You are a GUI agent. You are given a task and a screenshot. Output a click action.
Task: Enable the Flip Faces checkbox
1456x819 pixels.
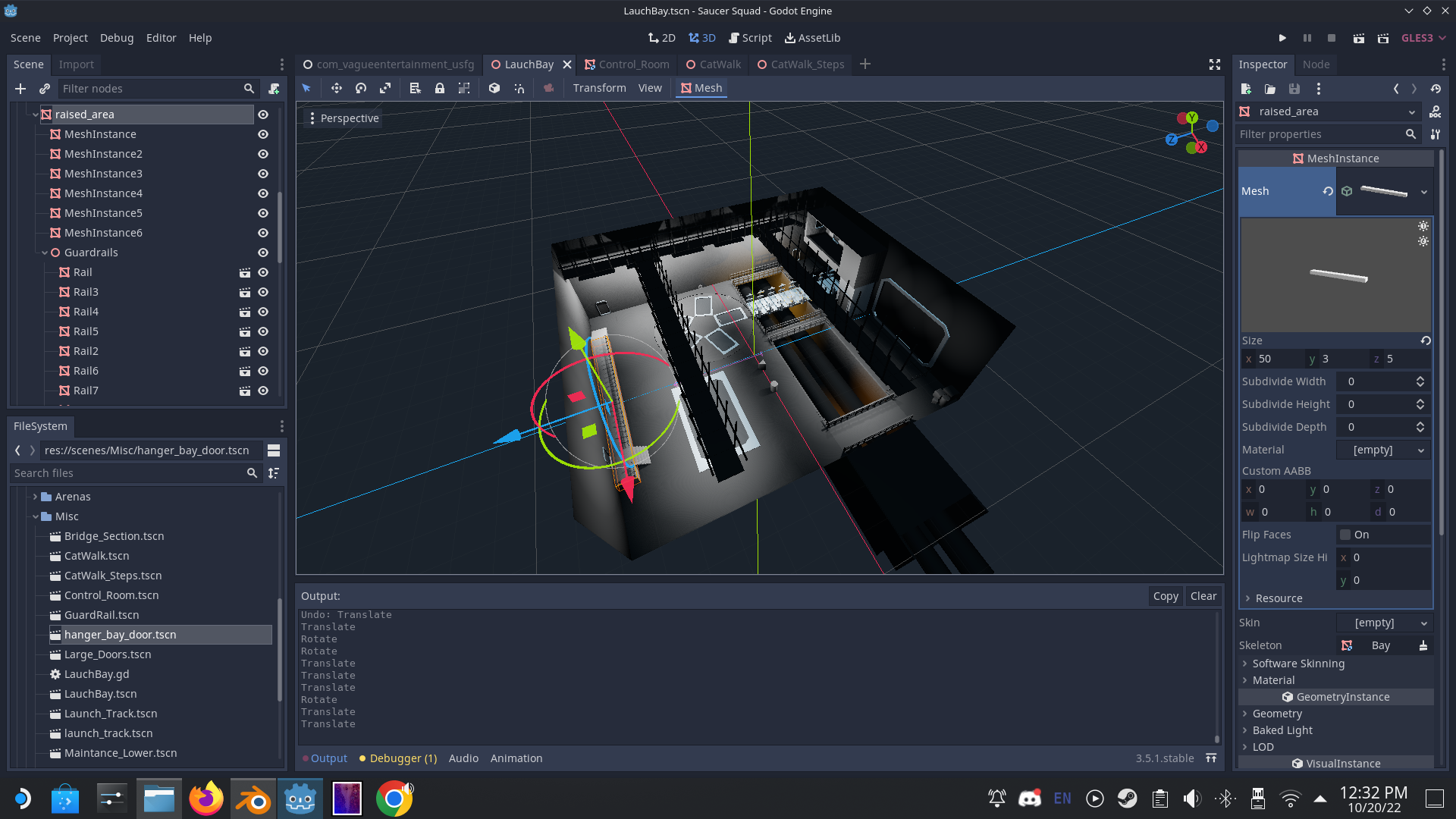click(x=1345, y=535)
